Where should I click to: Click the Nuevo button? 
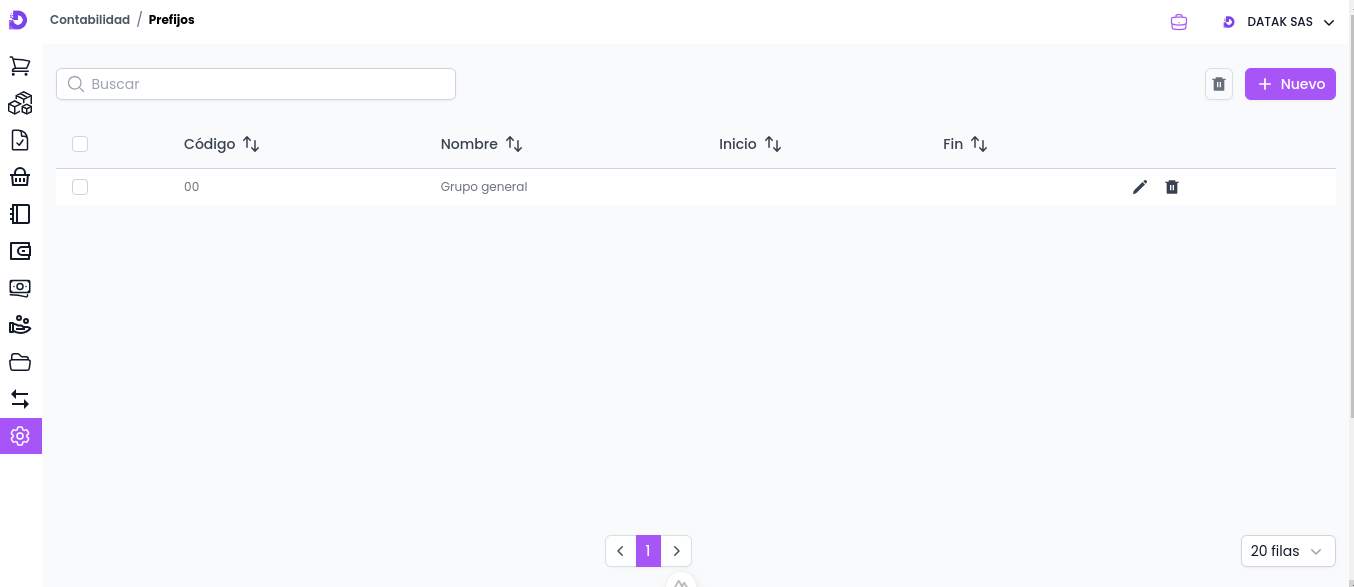pos(1290,84)
